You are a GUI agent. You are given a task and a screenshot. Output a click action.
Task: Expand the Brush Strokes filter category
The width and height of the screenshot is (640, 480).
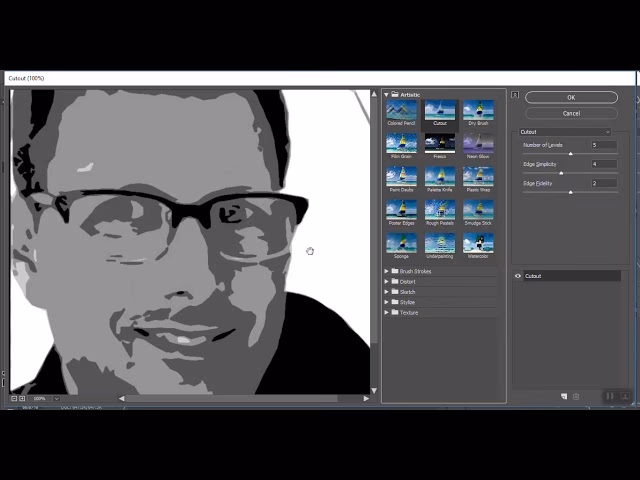click(386, 271)
